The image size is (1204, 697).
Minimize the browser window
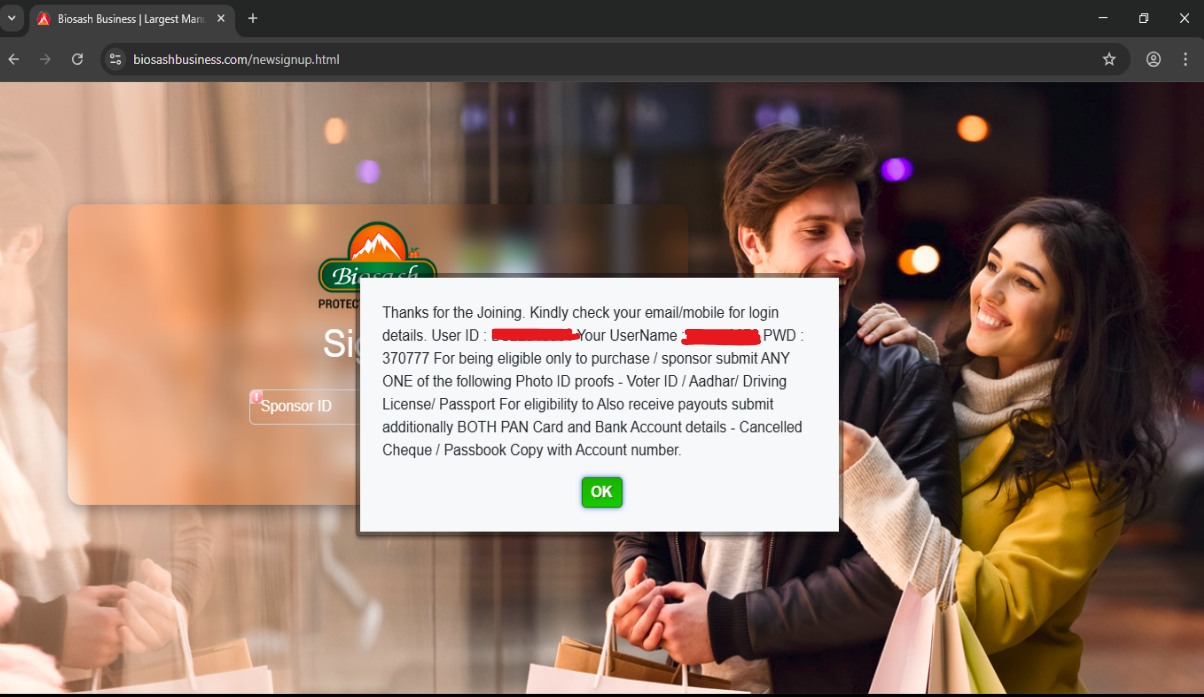pyautogui.click(x=1103, y=18)
